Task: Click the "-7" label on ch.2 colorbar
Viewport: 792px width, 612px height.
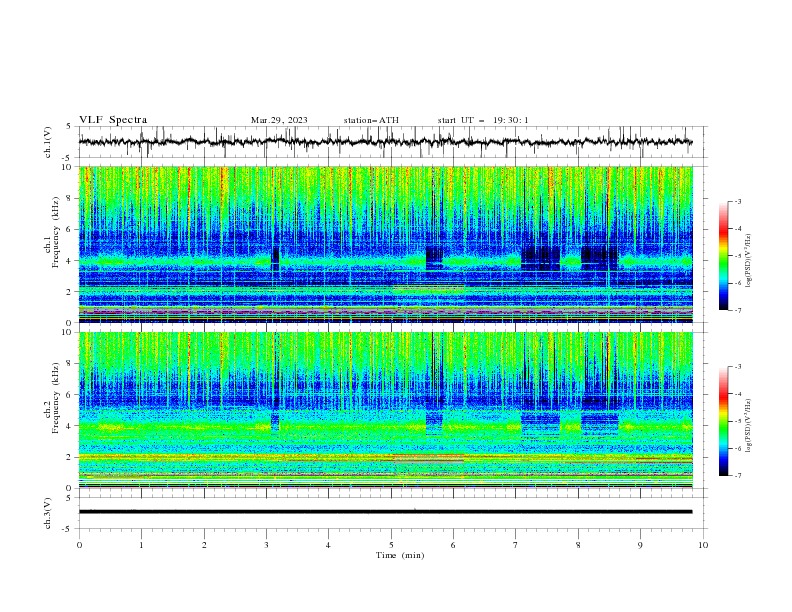Action: pyautogui.click(x=737, y=475)
